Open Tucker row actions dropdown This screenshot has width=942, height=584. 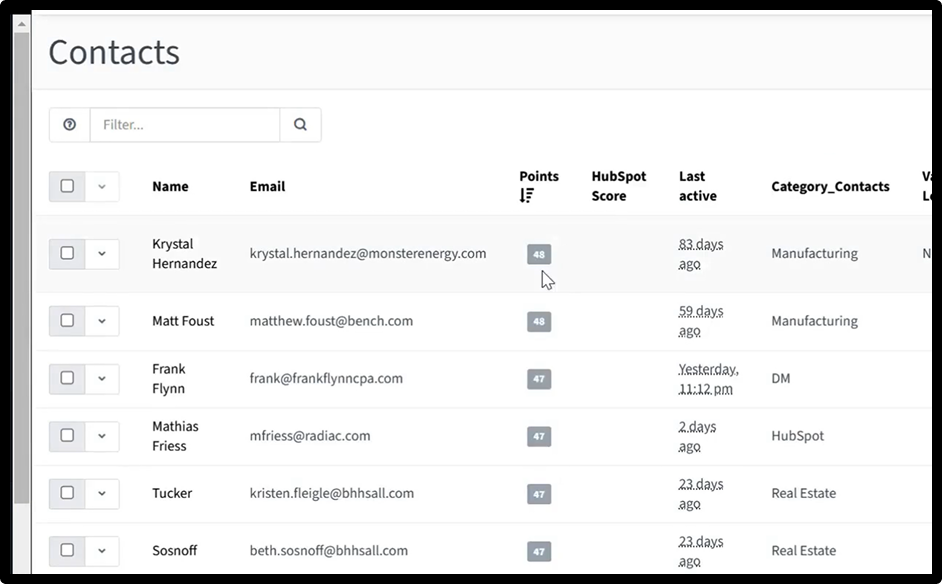tap(102, 493)
